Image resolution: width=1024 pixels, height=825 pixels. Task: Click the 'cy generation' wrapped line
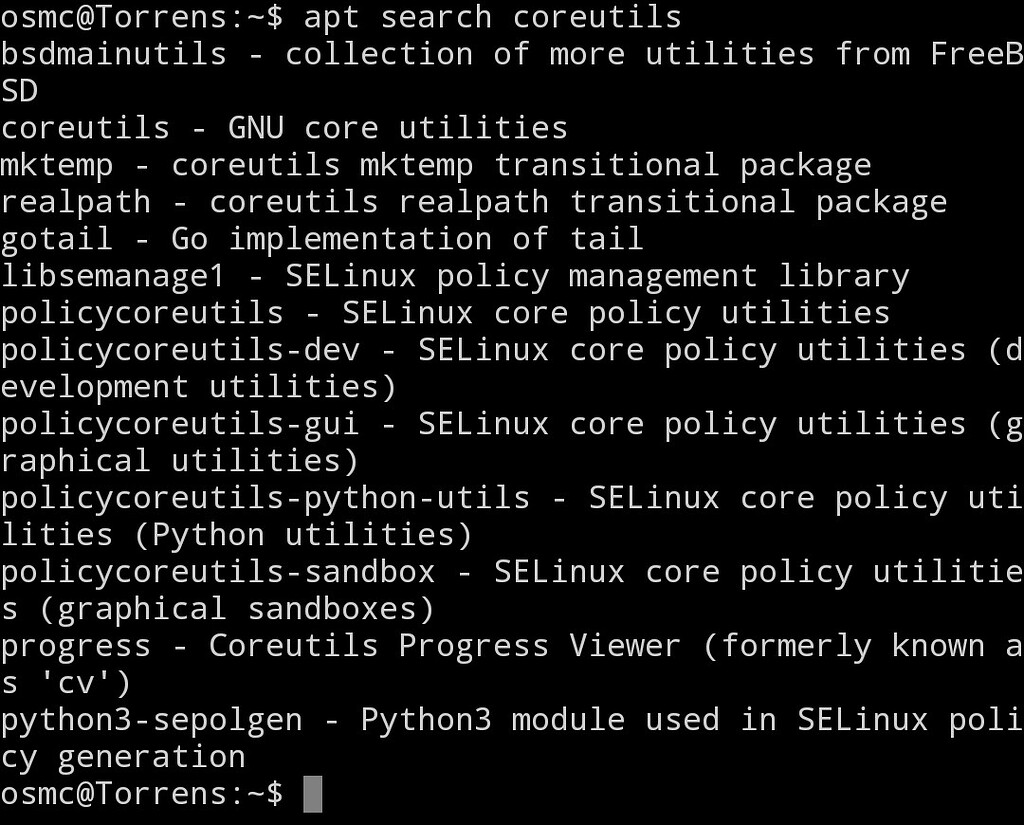point(123,758)
